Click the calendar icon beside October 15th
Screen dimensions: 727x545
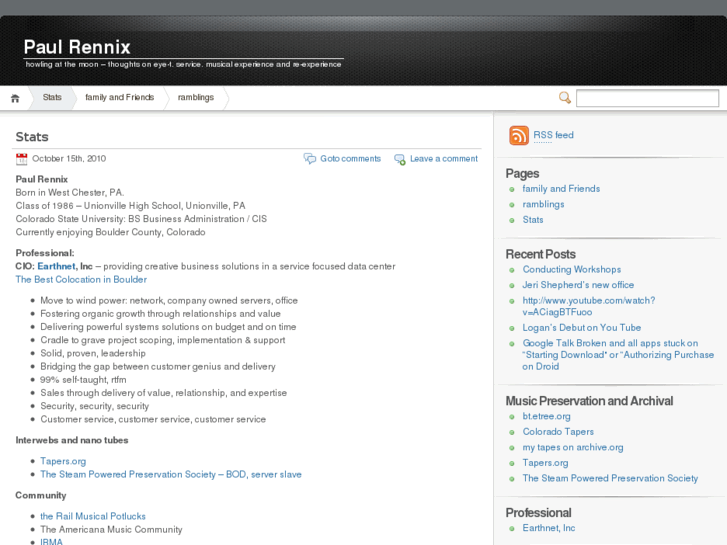click(21, 159)
